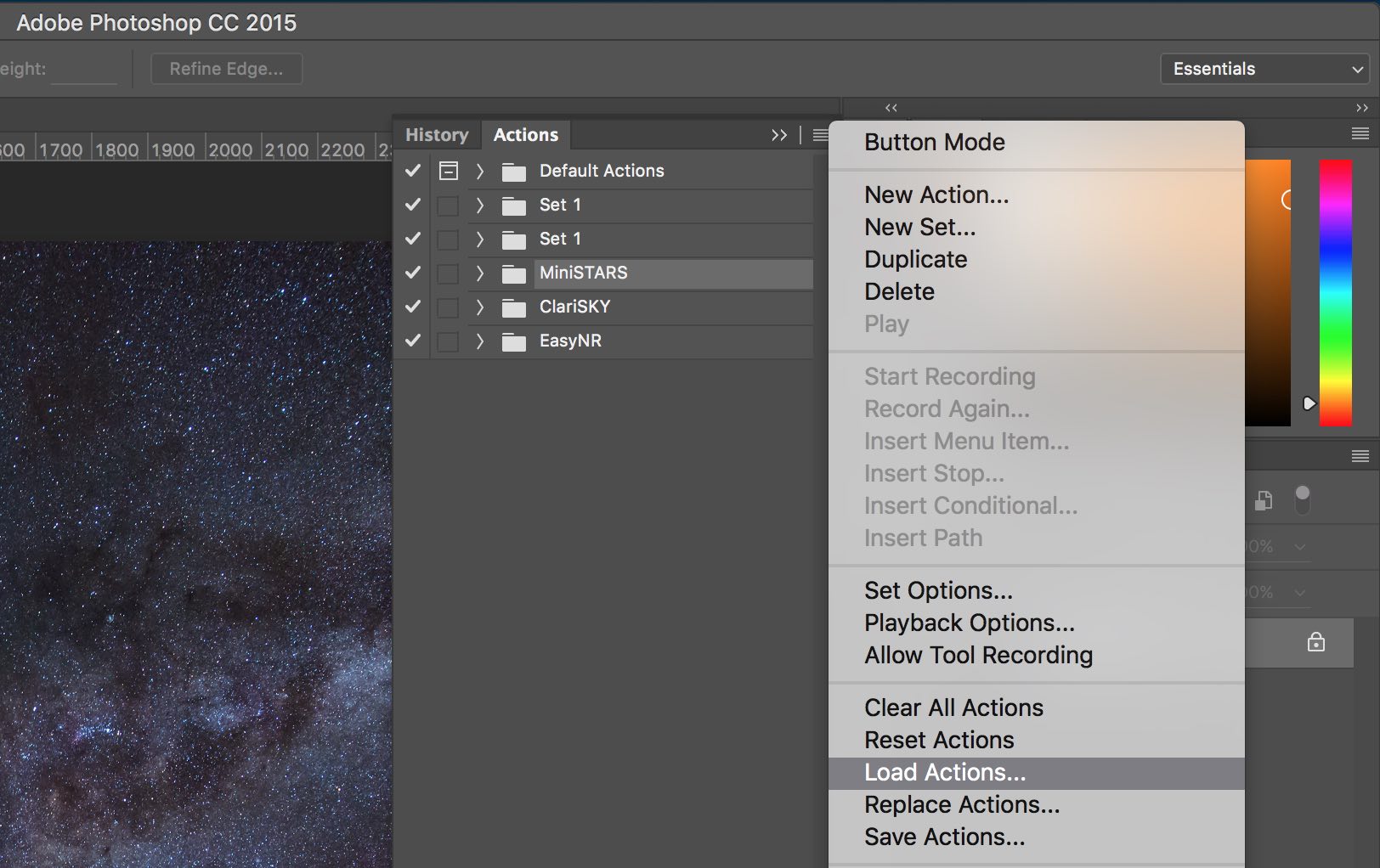Choose Save Actions... menu item

pos(1037,837)
